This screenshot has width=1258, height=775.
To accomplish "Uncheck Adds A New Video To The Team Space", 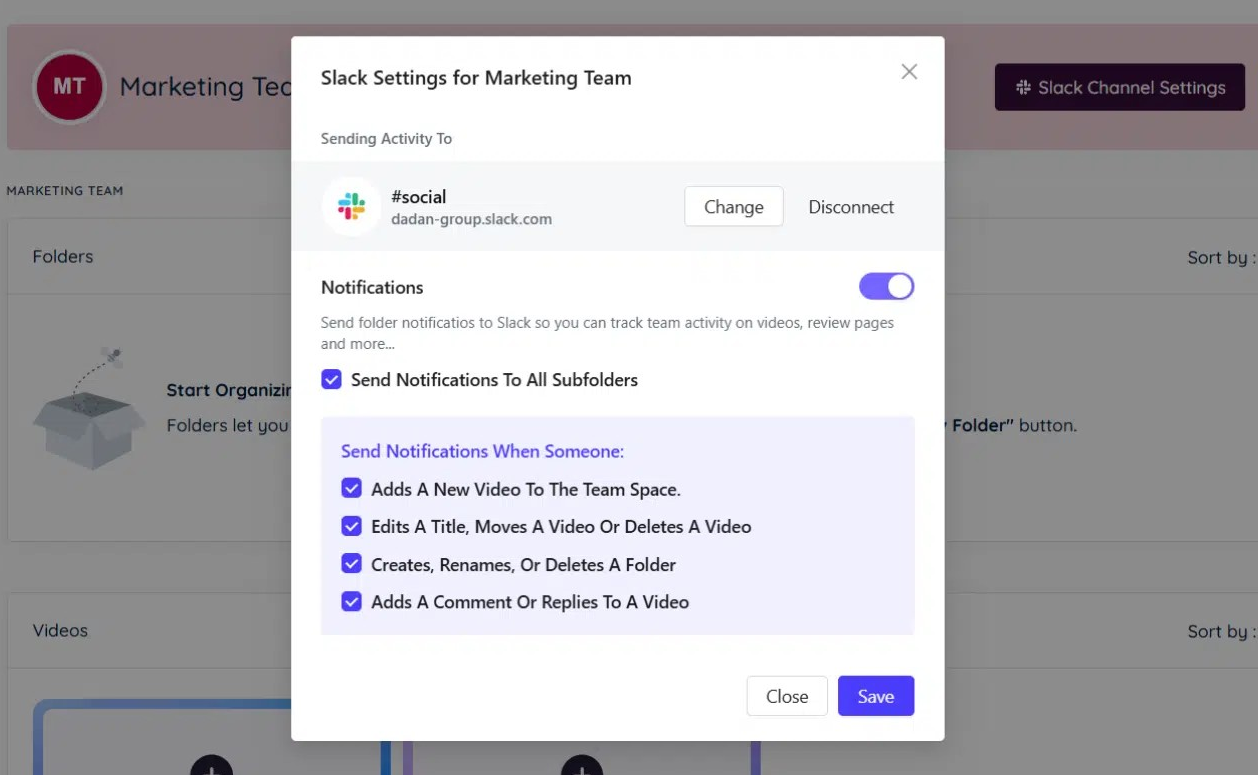I will (351, 488).
